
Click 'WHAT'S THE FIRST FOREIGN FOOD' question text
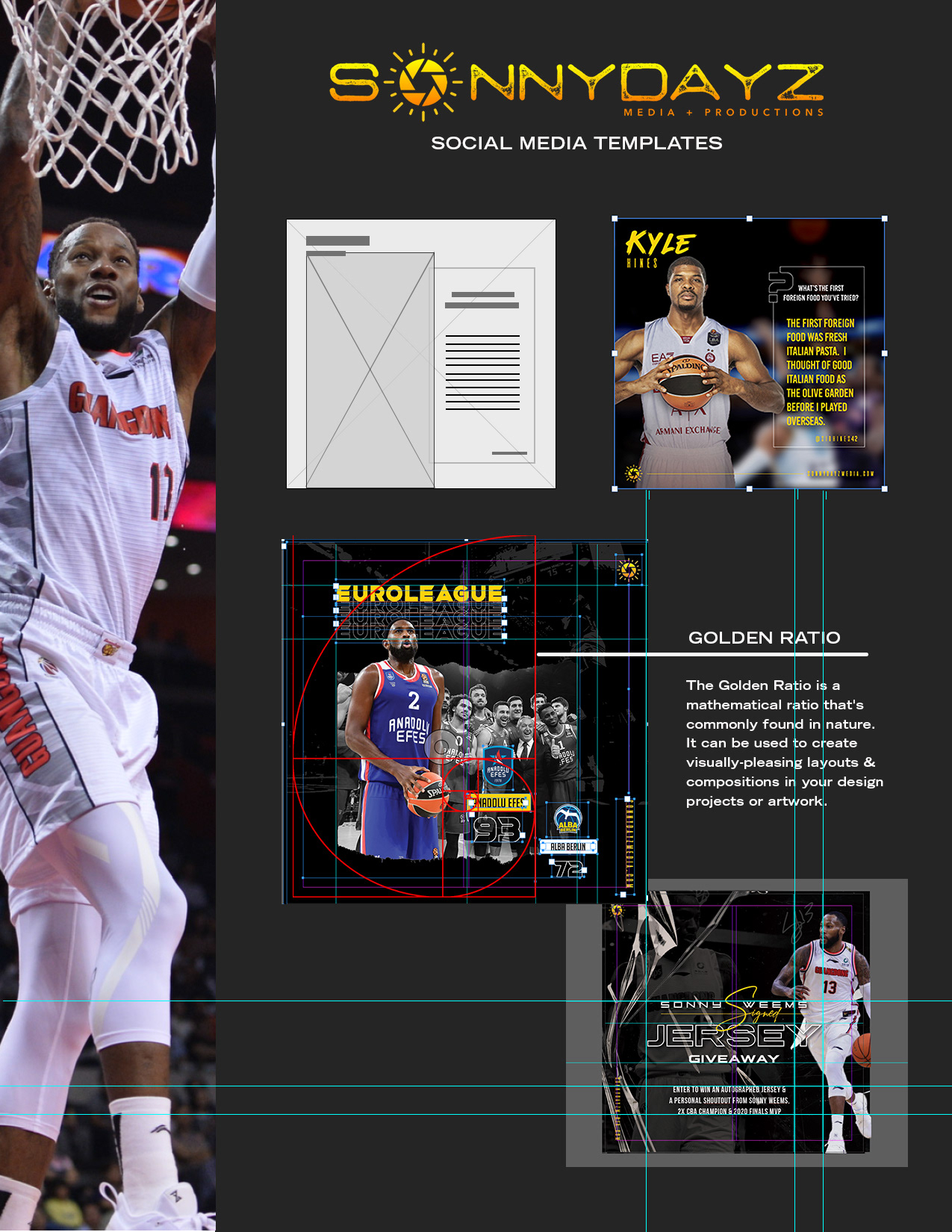click(x=821, y=293)
